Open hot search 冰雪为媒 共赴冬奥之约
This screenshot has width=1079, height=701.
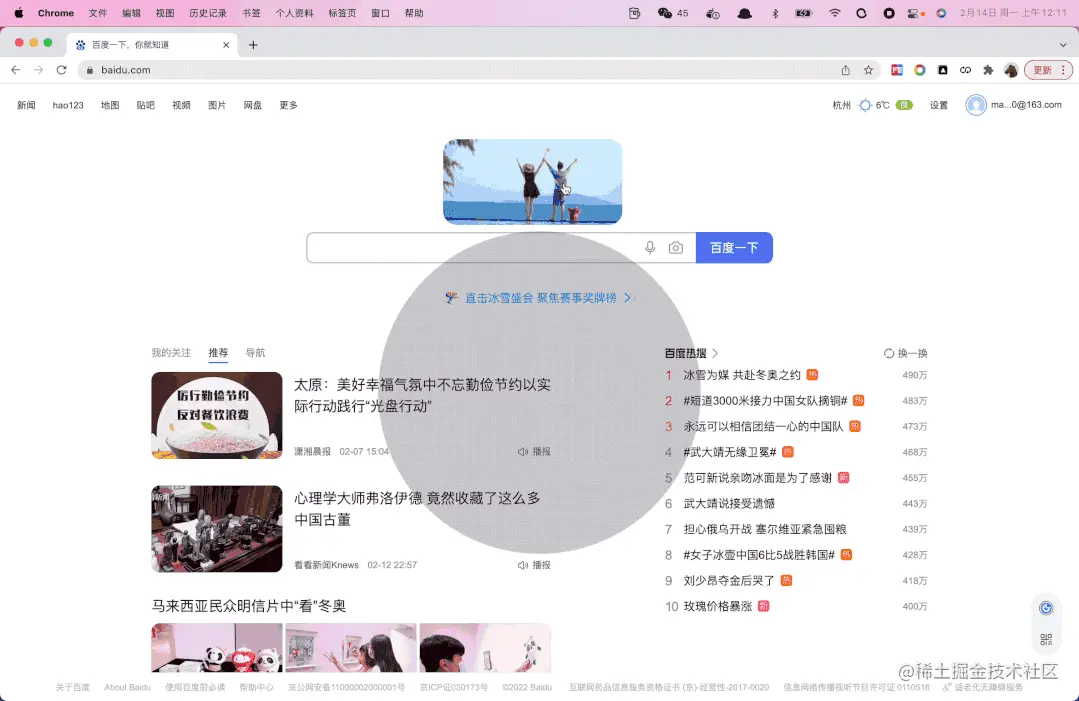[x=742, y=375]
